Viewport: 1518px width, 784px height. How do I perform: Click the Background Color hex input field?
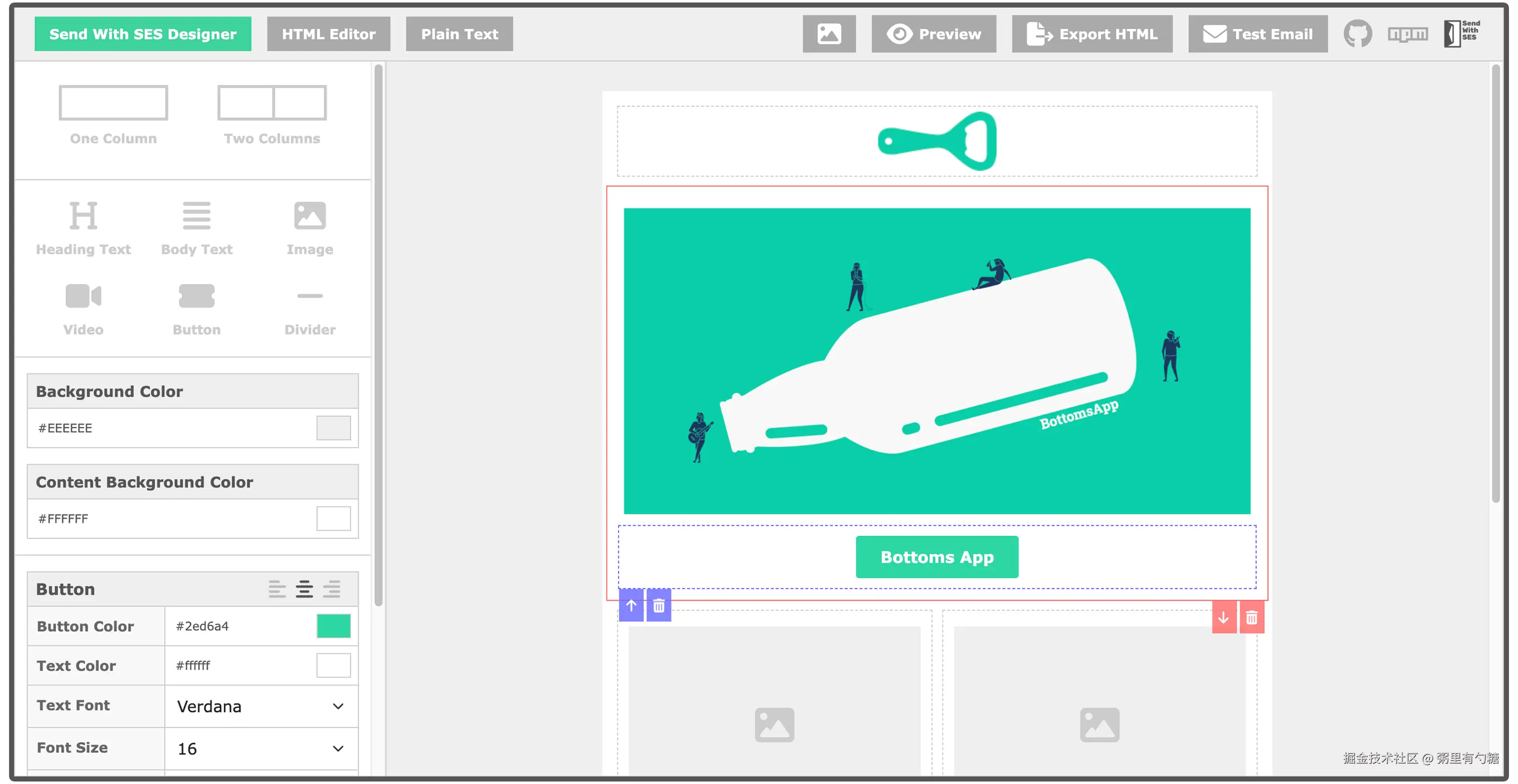tap(171, 428)
